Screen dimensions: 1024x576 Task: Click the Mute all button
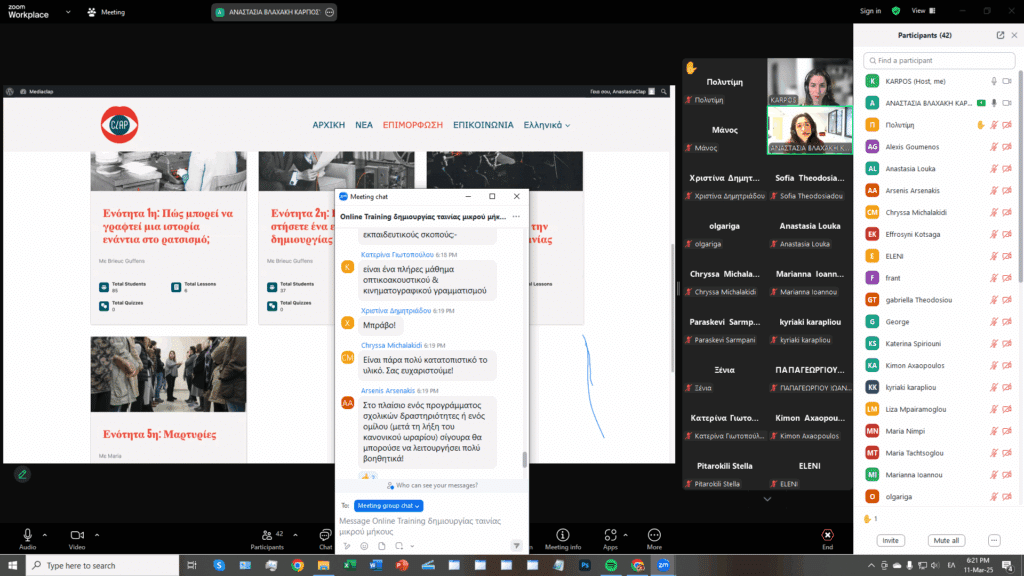pyautogui.click(x=946, y=540)
